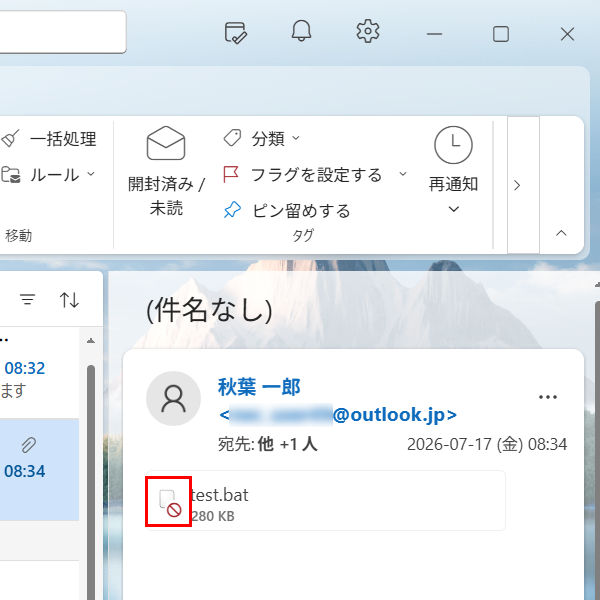
Task: Toggle 開封済み / 未読 read status
Action: pos(166,171)
